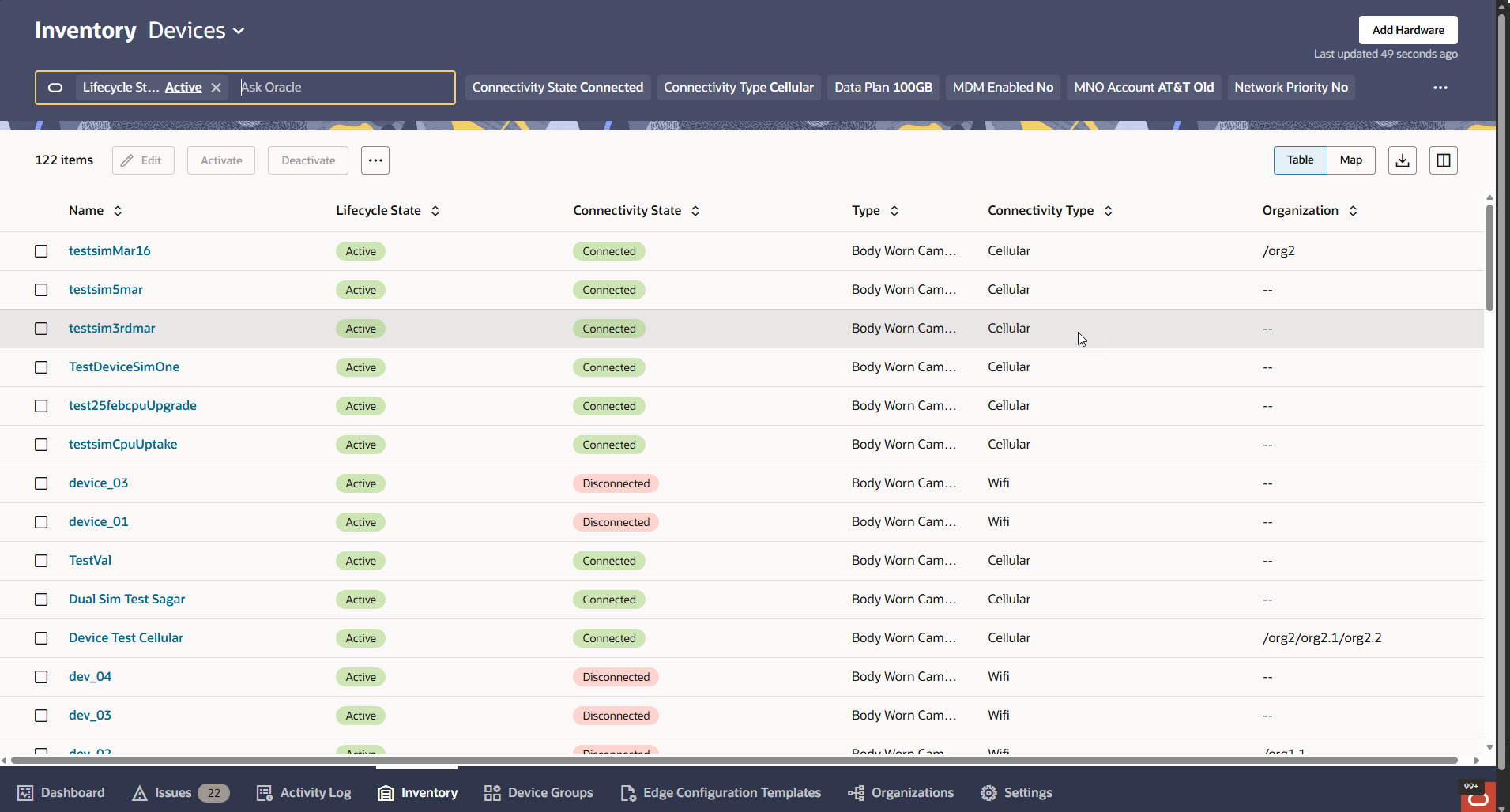The height and width of the screenshot is (812, 1510).
Task: Tick the Dual Sim Test Sagar checkbox
Action: (x=41, y=600)
